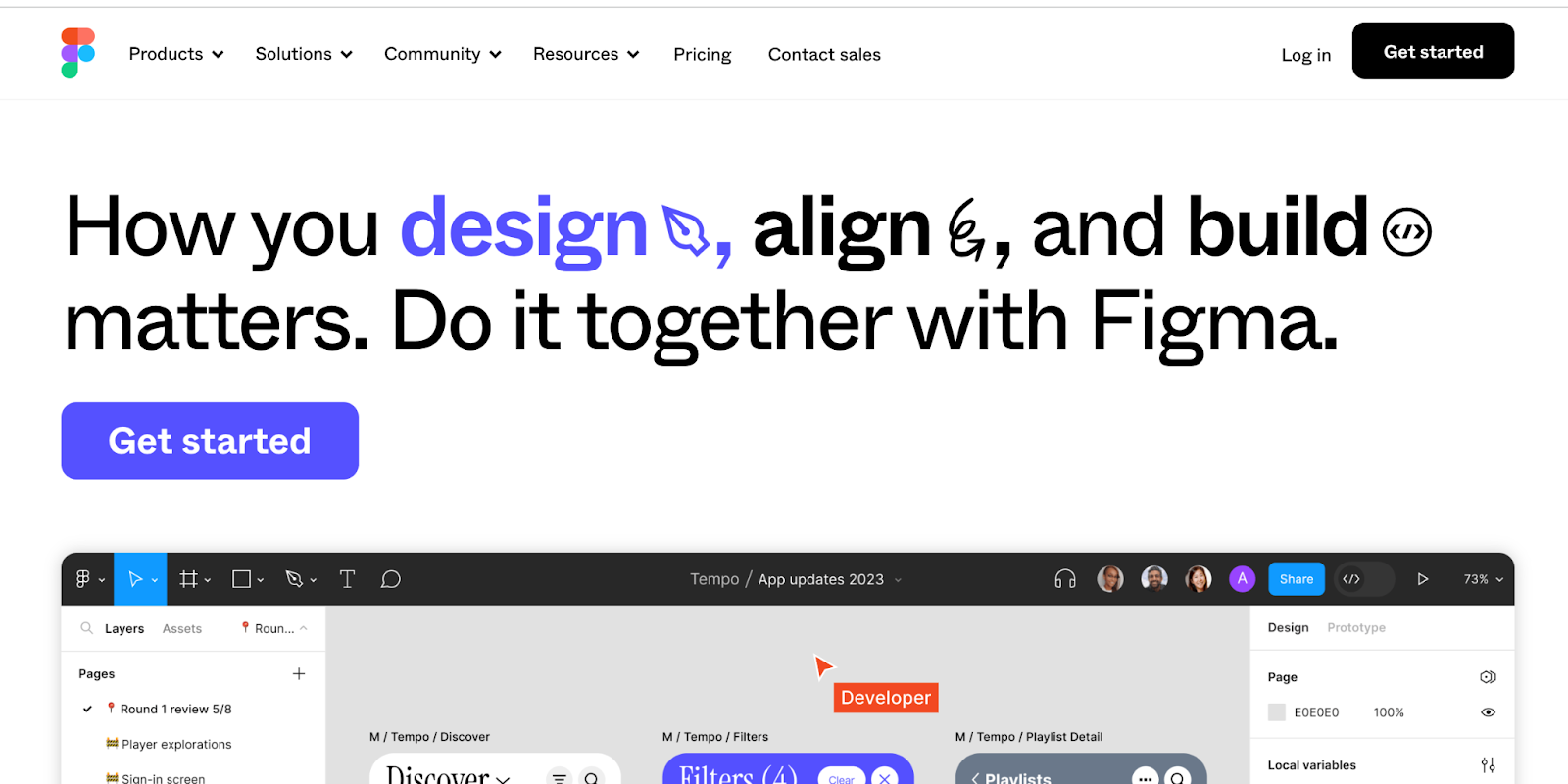Expand the Frame tool options chevron

(x=208, y=580)
